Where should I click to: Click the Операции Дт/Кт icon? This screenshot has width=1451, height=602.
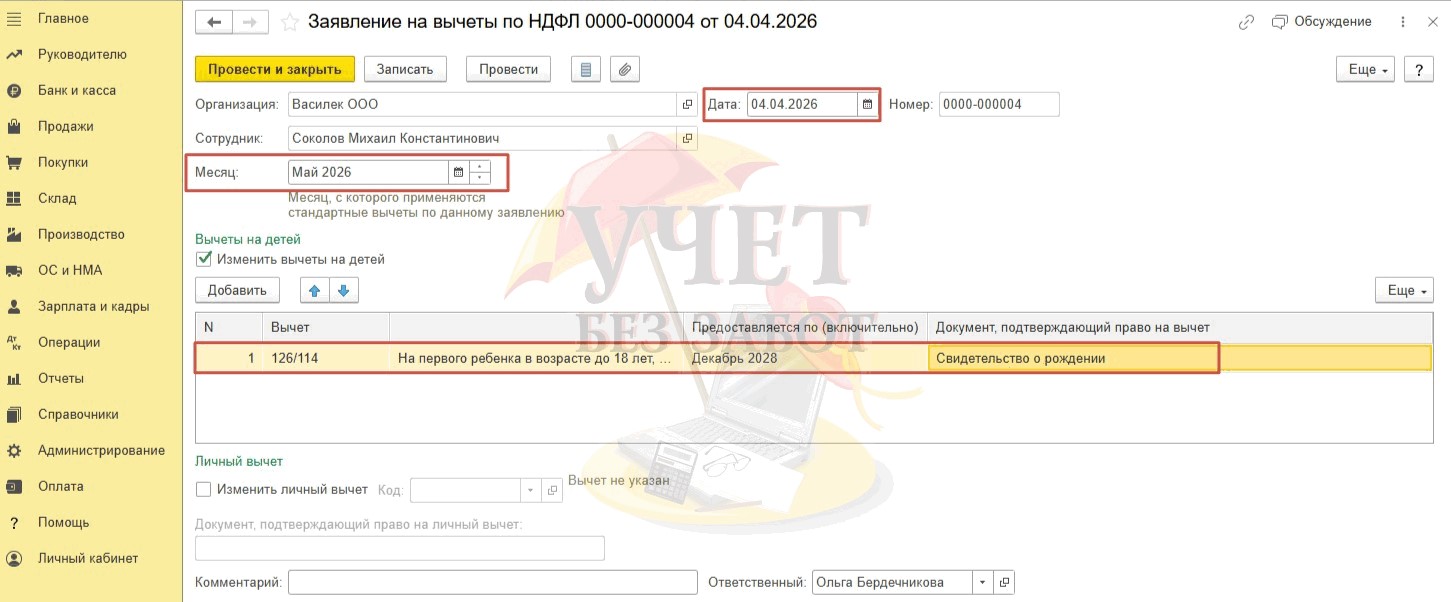coord(14,342)
